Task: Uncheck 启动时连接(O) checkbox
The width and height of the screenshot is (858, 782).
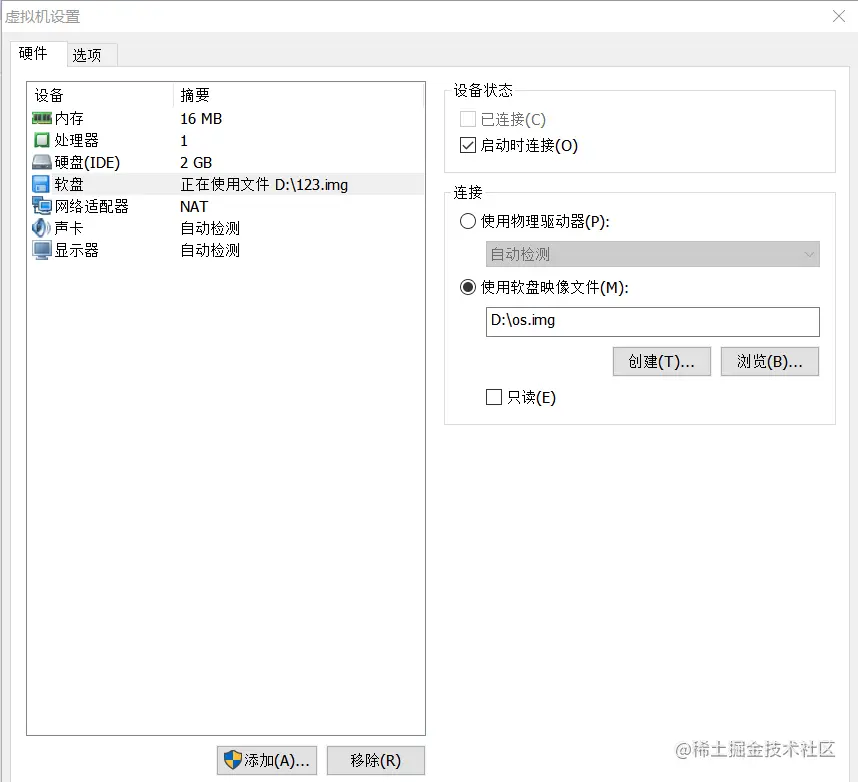Action: coord(468,145)
